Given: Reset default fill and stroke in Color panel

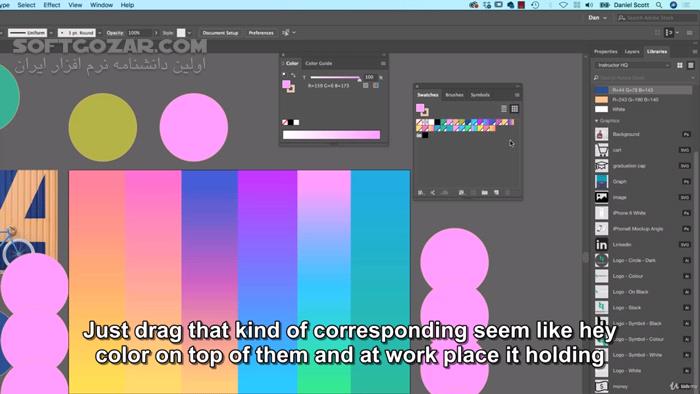Looking at the screenshot, I should coord(284,75).
